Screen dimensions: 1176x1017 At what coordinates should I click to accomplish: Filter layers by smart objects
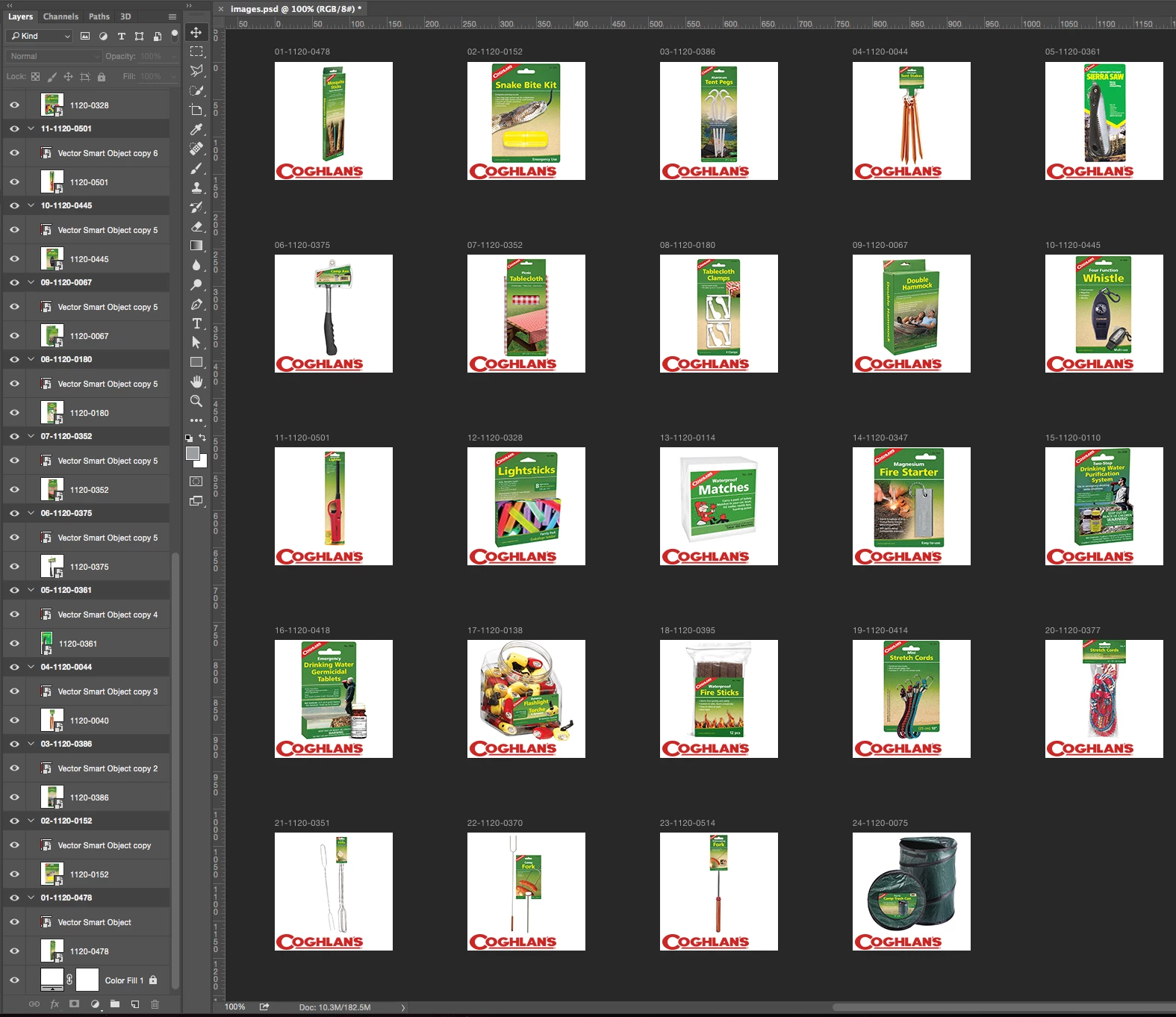click(158, 36)
